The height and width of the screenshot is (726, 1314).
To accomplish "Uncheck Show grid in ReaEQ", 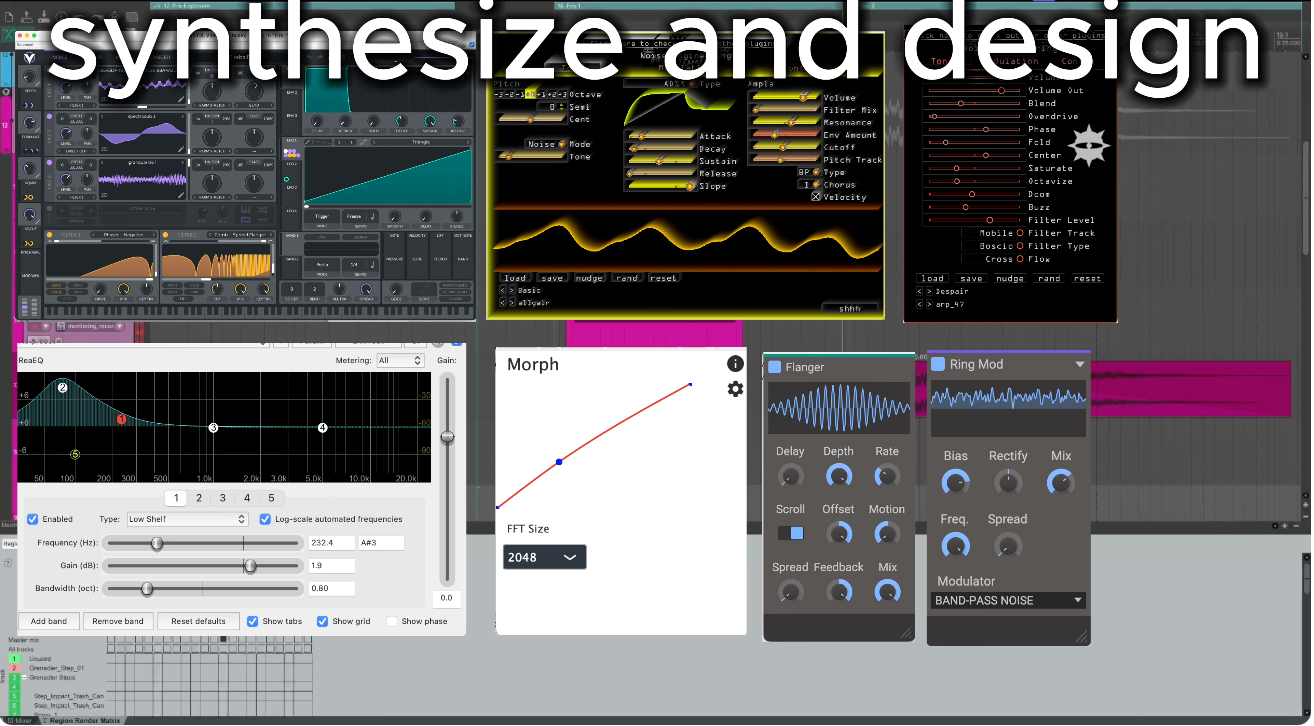I will click(x=322, y=621).
